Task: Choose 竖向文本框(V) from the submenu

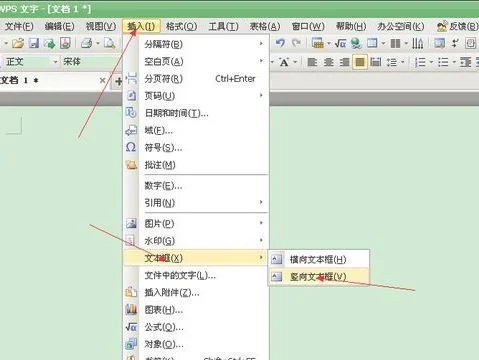Action: click(x=319, y=277)
